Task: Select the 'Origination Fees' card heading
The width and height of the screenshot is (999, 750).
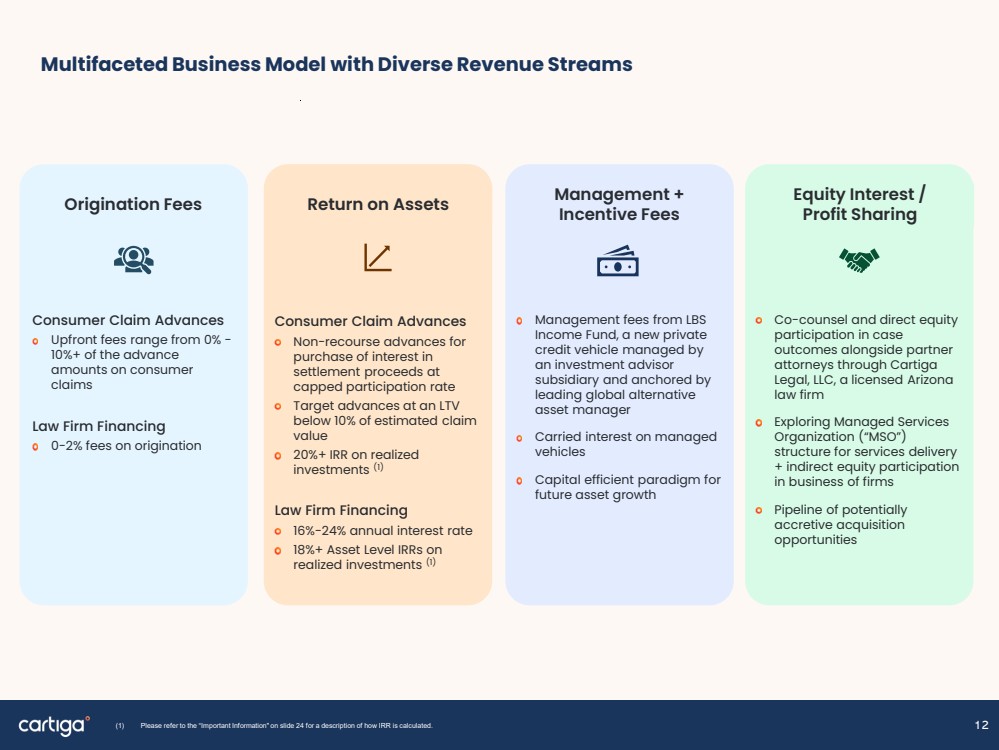Action: pyautogui.click(x=133, y=204)
